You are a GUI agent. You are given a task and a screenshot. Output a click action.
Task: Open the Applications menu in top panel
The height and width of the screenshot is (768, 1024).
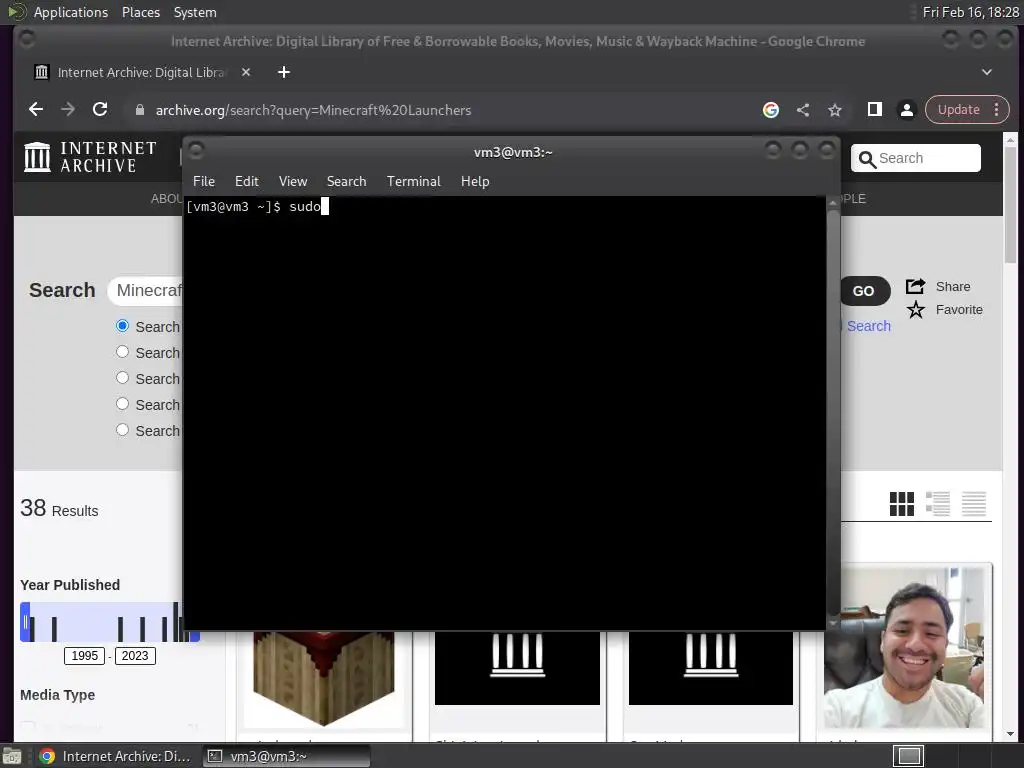[71, 12]
